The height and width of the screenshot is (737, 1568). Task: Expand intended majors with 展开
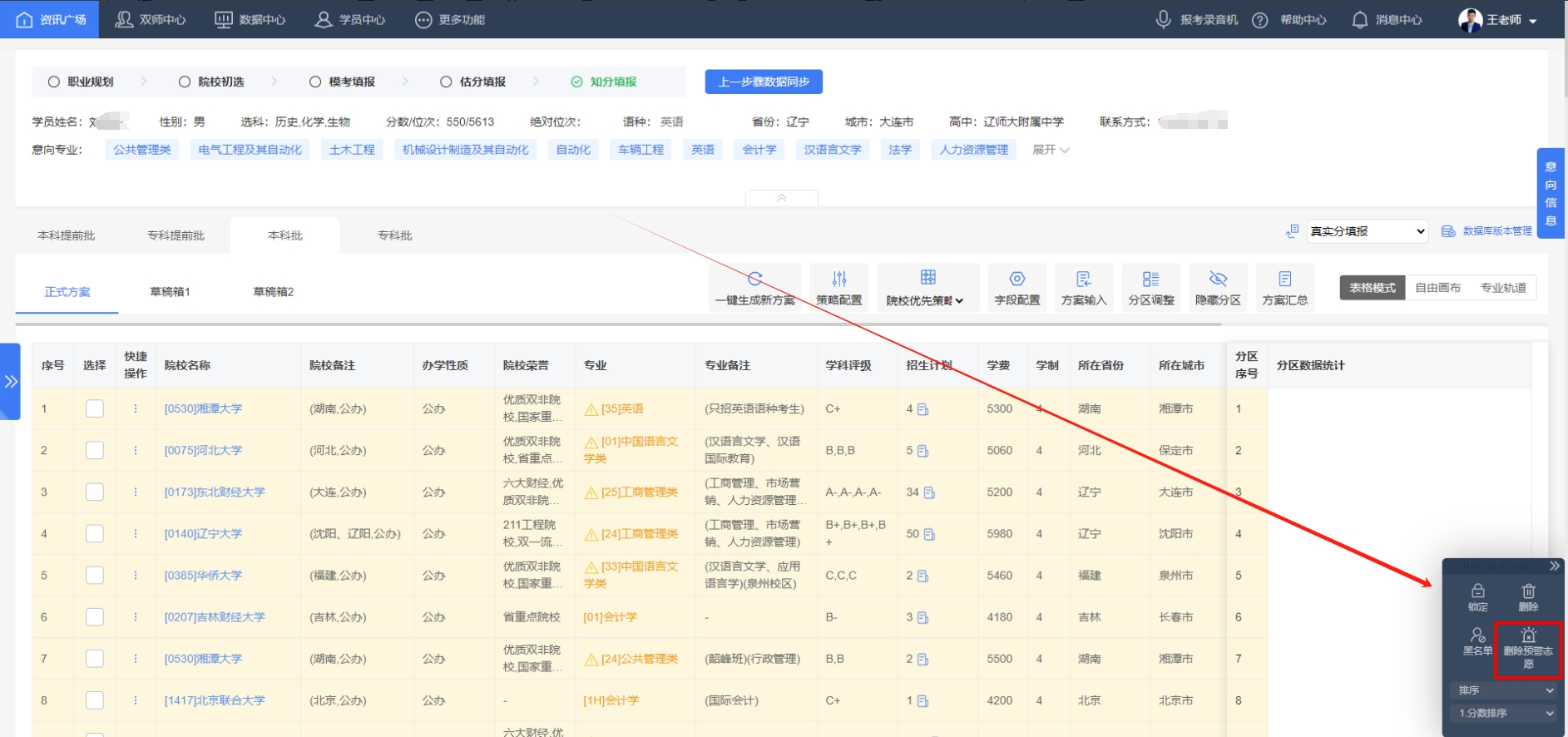click(1050, 150)
